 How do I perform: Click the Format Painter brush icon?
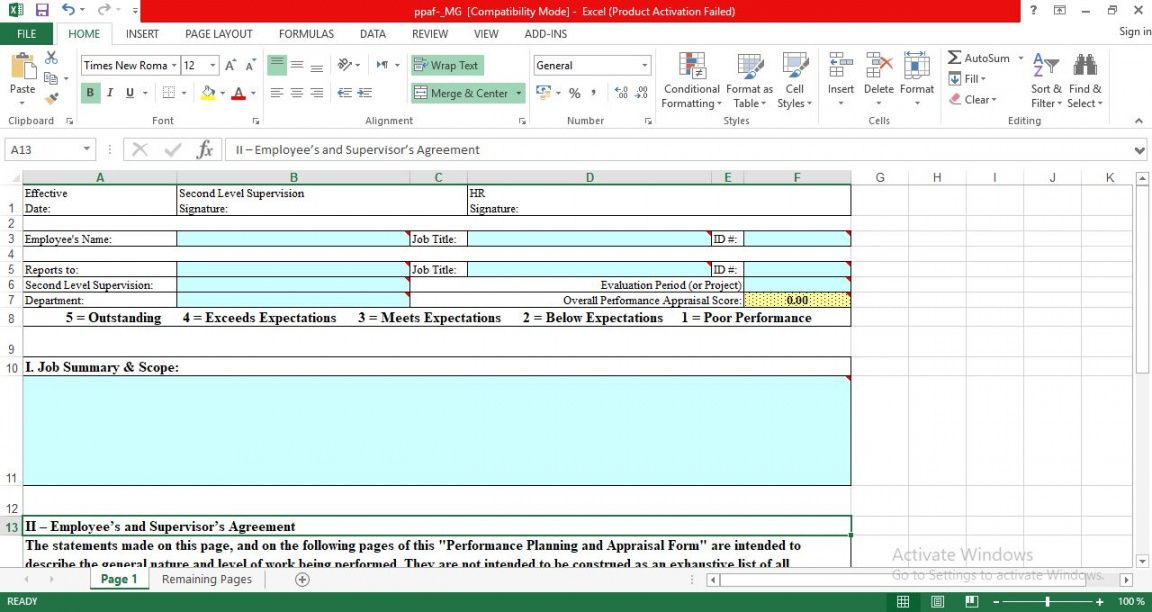[x=51, y=98]
